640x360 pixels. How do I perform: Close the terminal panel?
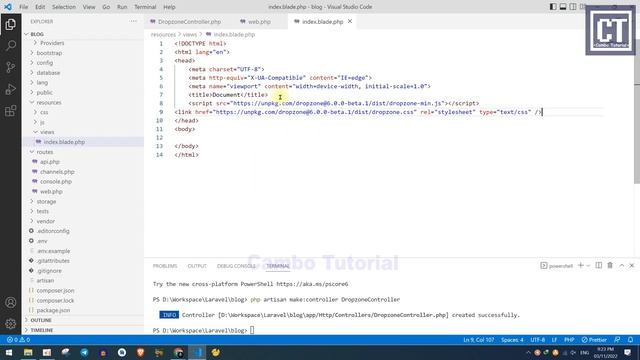tap(632, 266)
